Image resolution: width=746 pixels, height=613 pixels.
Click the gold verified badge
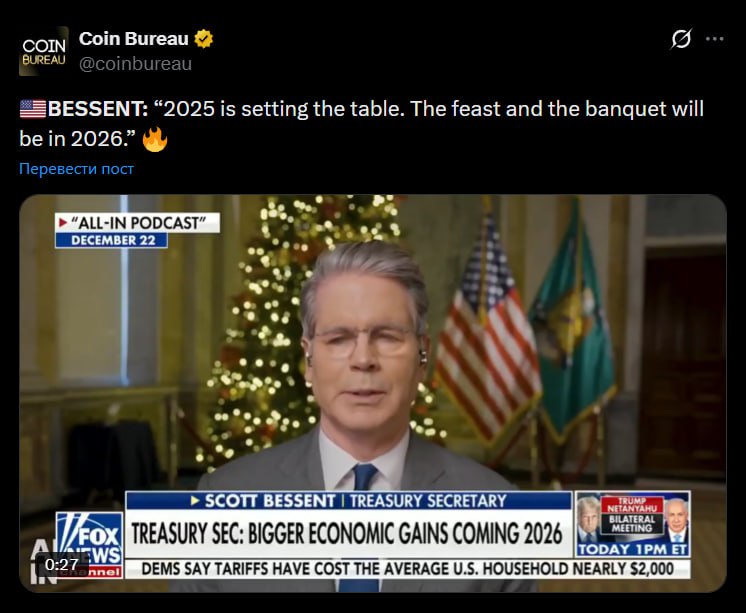[x=204, y=39]
